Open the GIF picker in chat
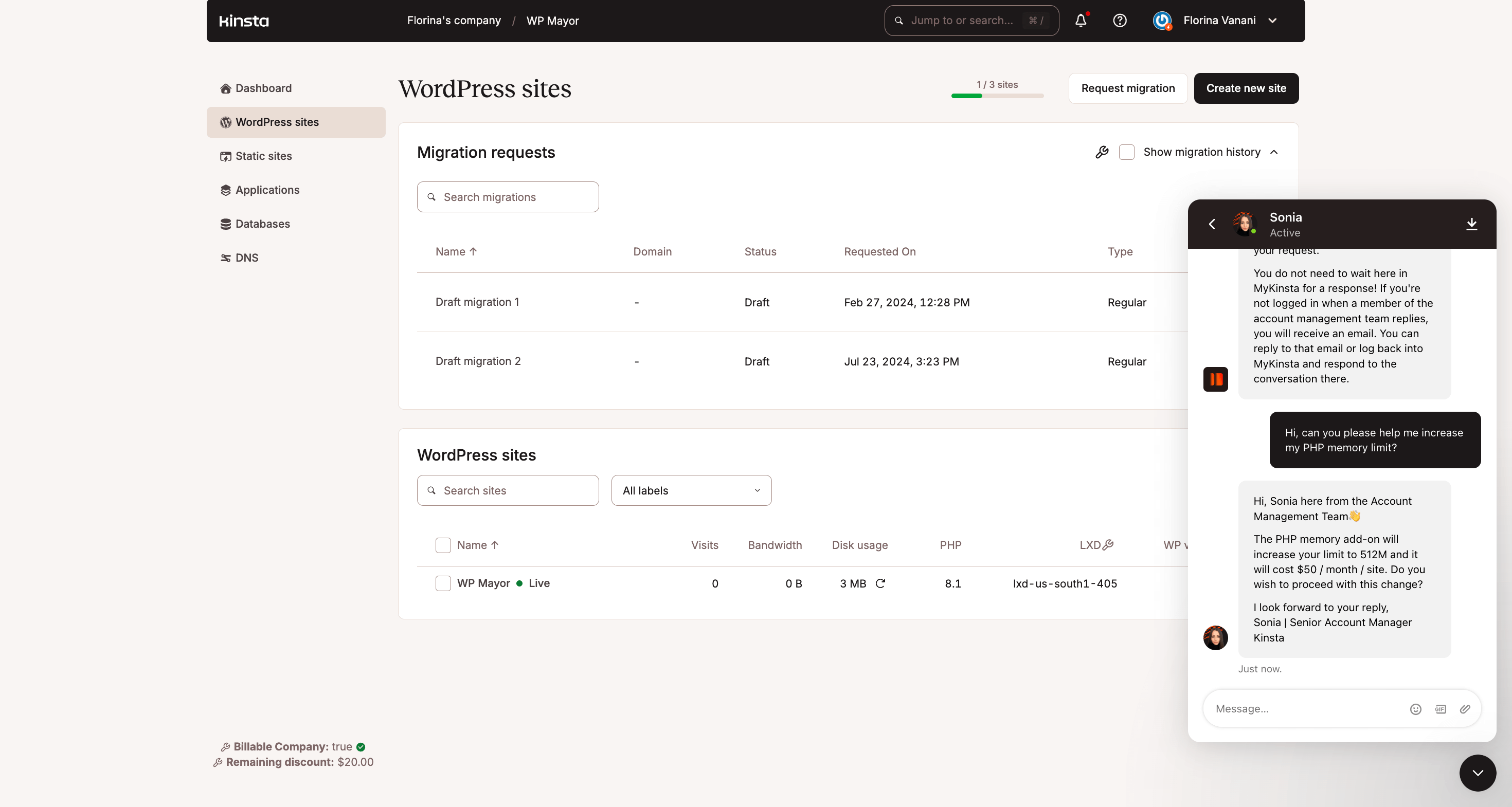This screenshot has width=1512, height=807. [x=1441, y=709]
